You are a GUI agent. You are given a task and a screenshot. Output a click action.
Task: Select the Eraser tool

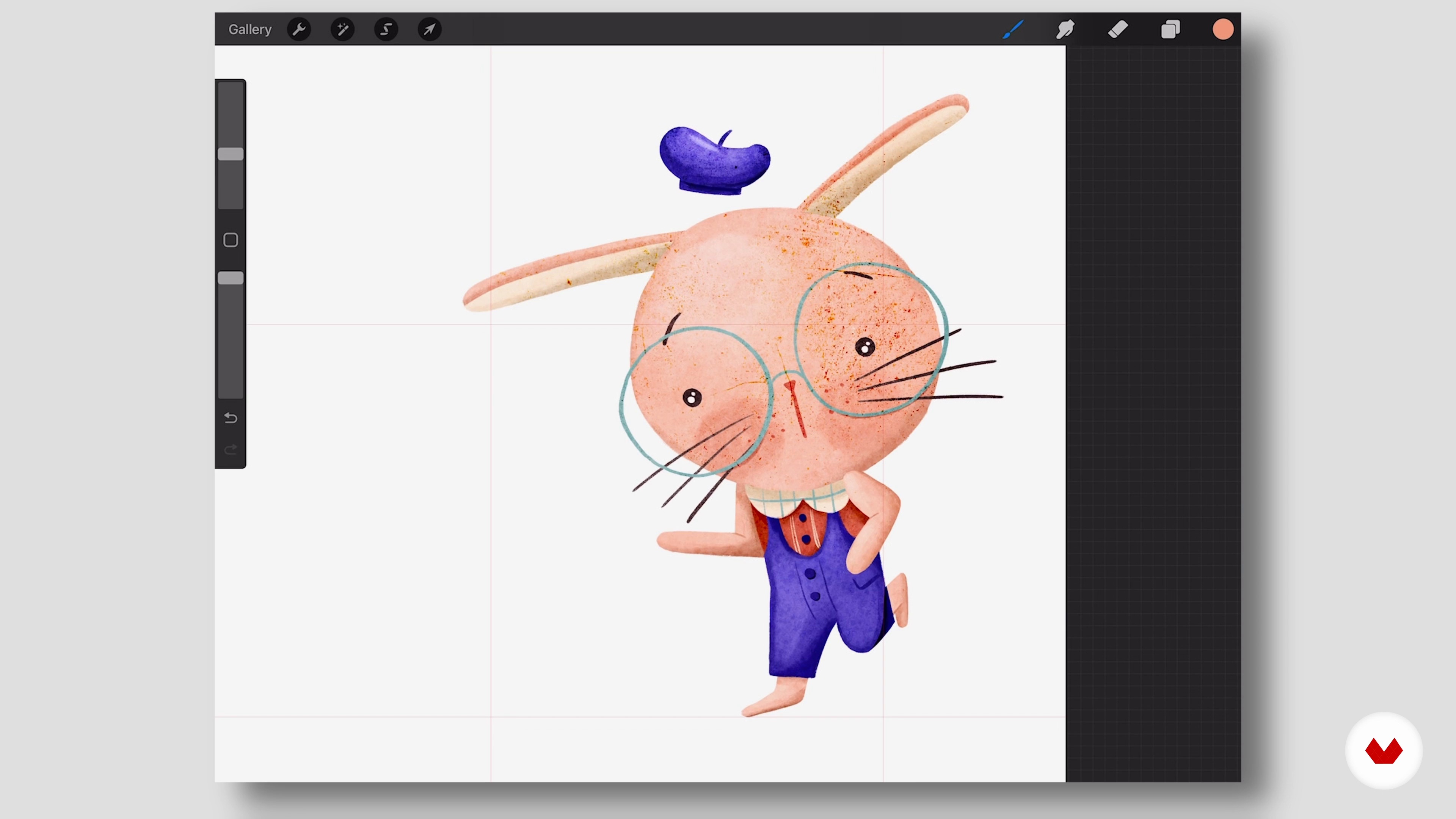click(1118, 30)
